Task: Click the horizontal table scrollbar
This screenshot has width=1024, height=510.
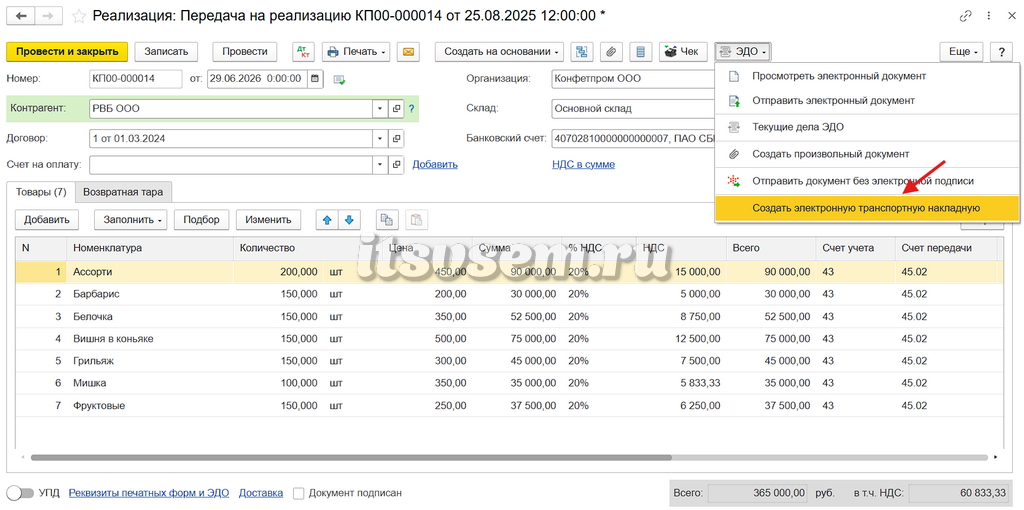Action: tap(351, 458)
